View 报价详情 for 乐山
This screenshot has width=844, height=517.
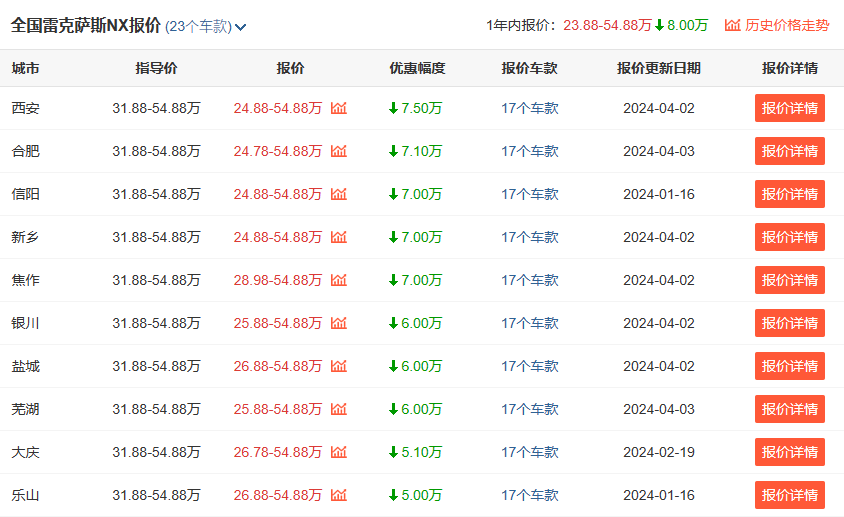point(789,495)
